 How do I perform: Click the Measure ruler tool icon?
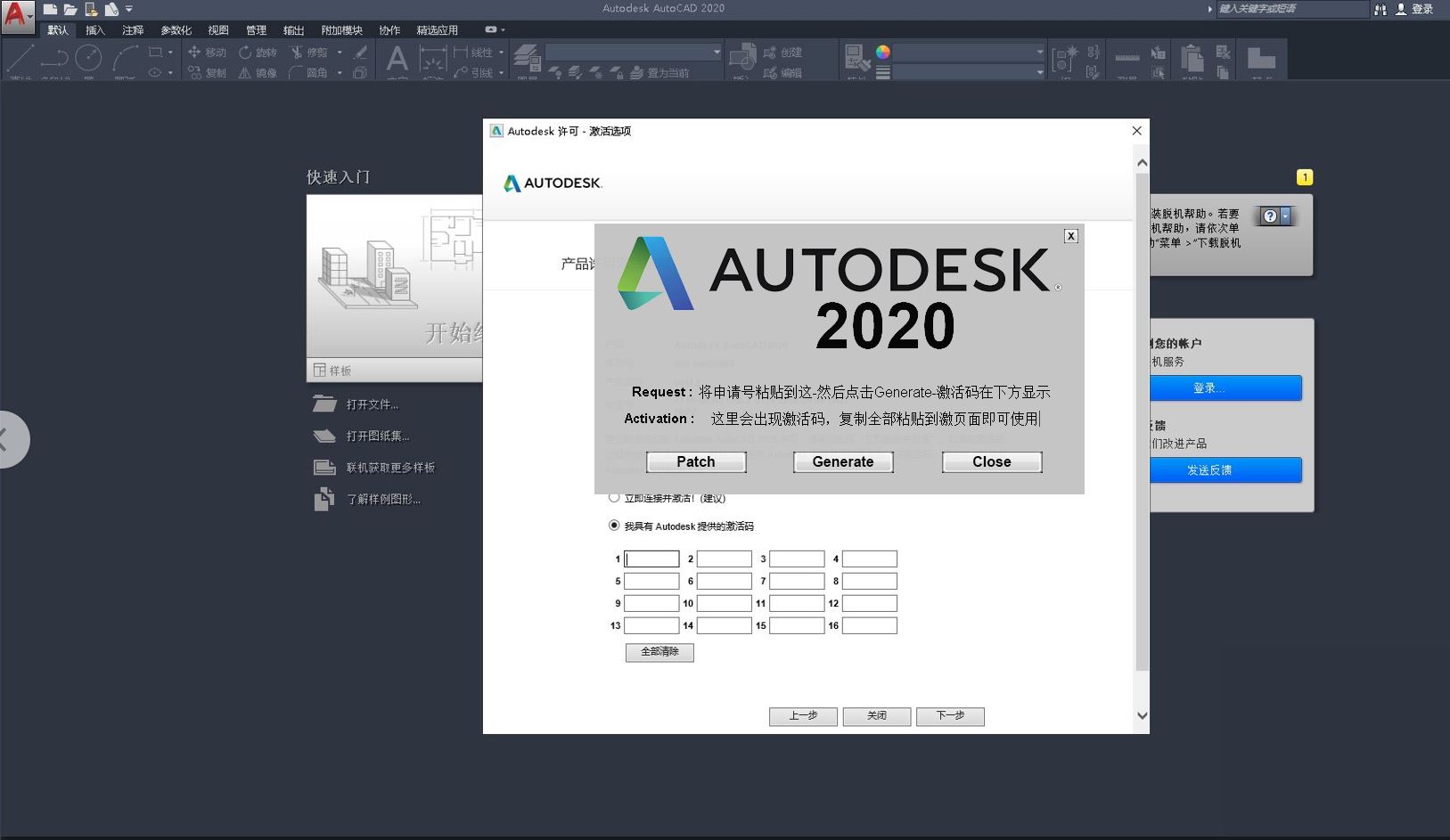click(1127, 59)
